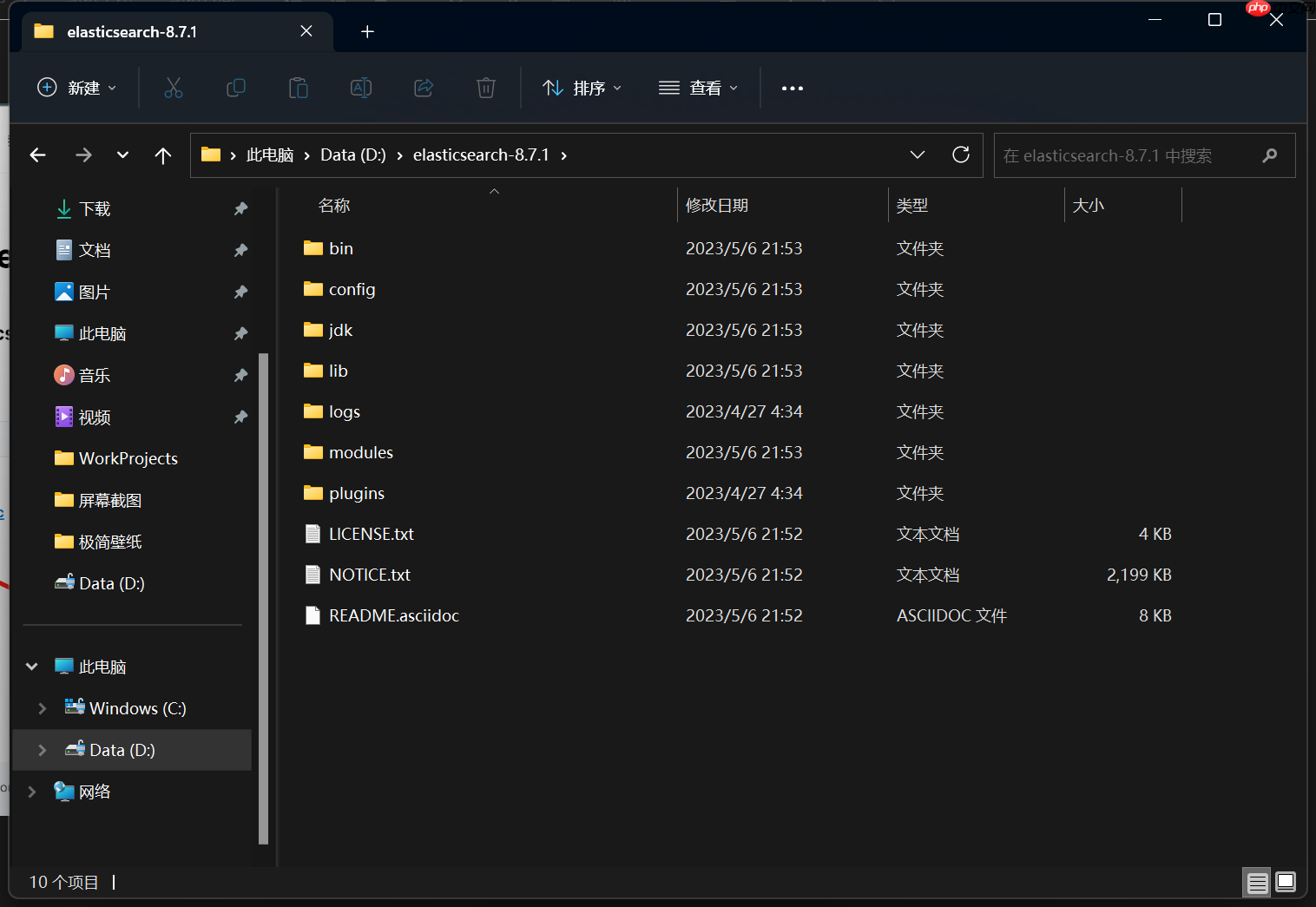Navigate back using the back arrow

click(37, 154)
